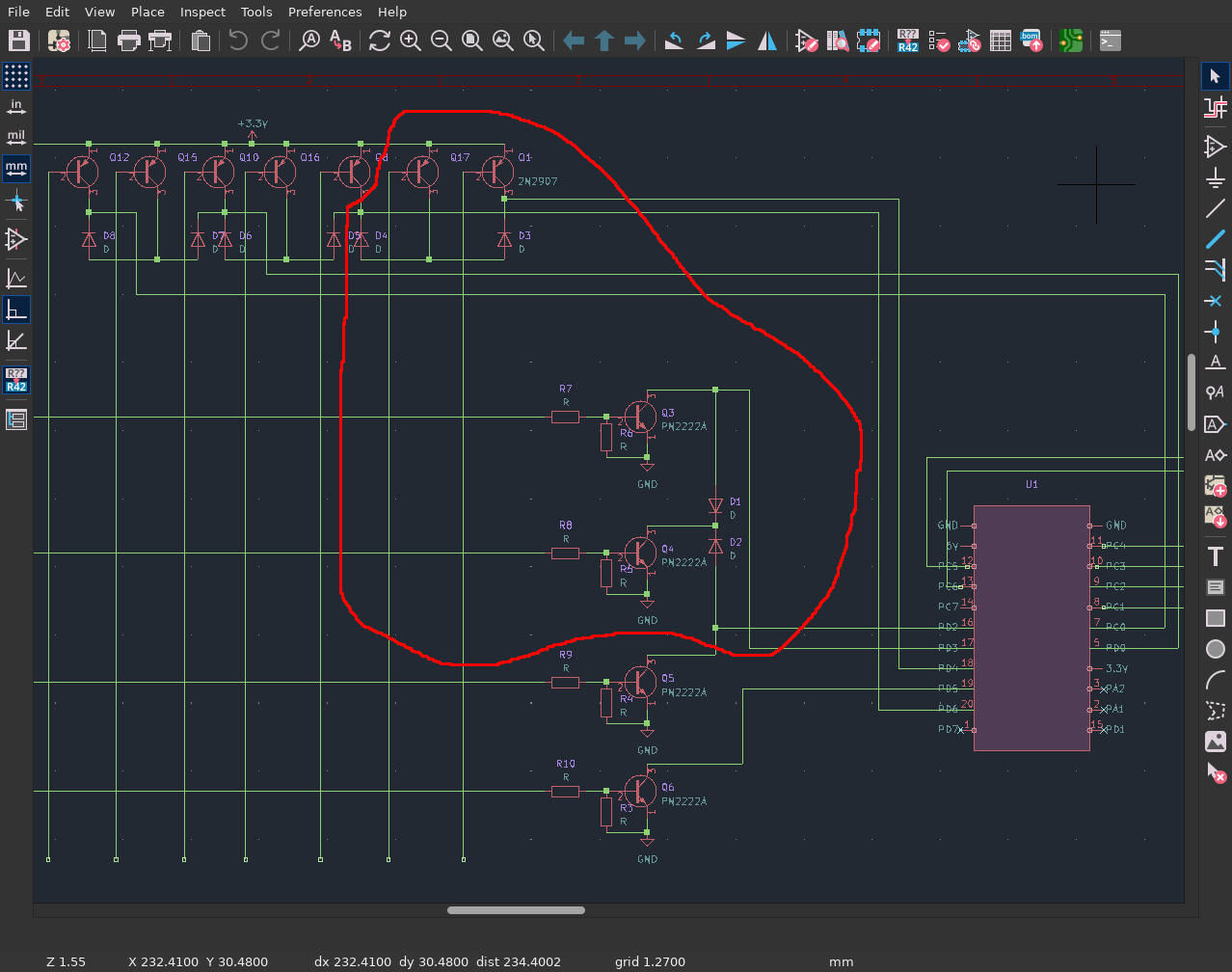Click the horizontal scrollbar thumb
Image resolution: width=1232 pixels, height=972 pixels.
(x=516, y=910)
